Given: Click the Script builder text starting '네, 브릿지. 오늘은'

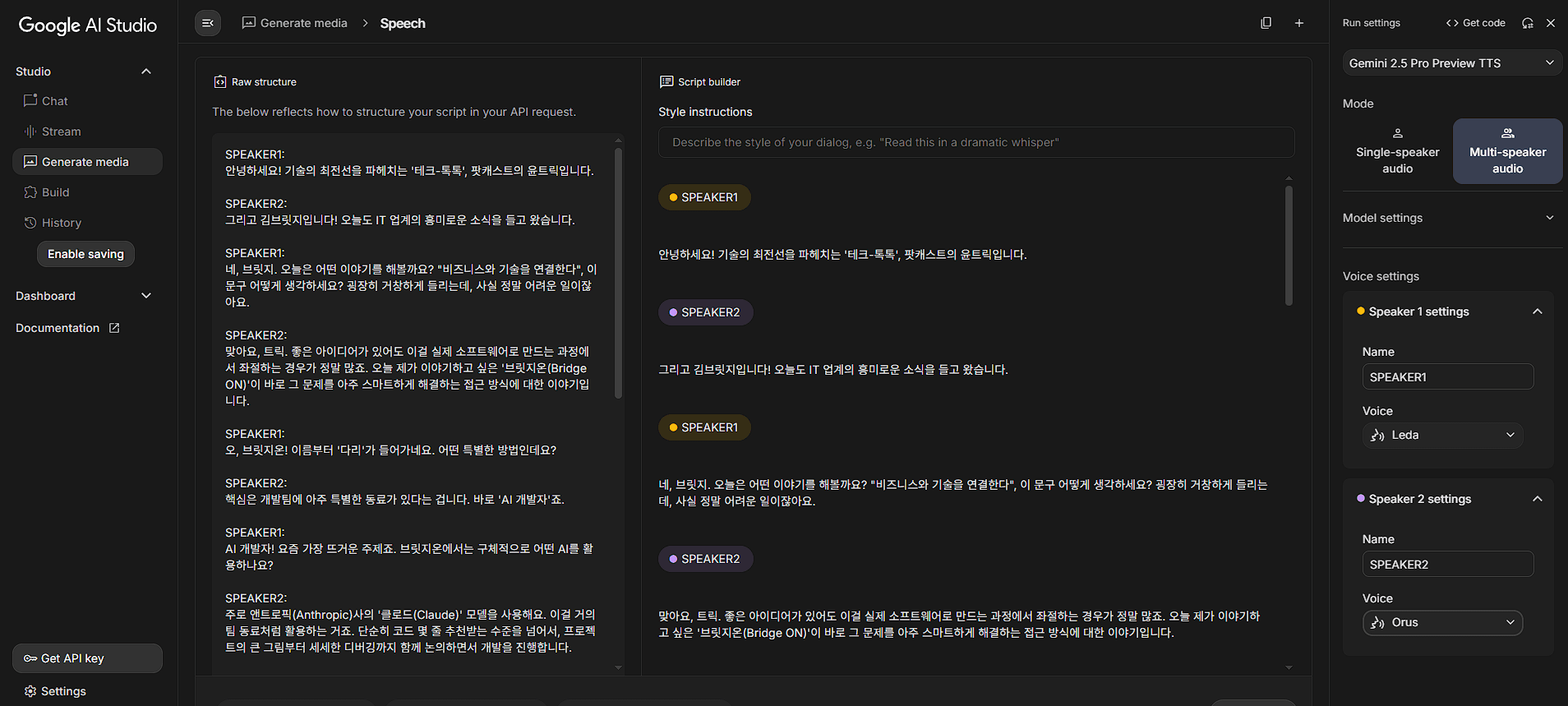Looking at the screenshot, I should (x=963, y=493).
